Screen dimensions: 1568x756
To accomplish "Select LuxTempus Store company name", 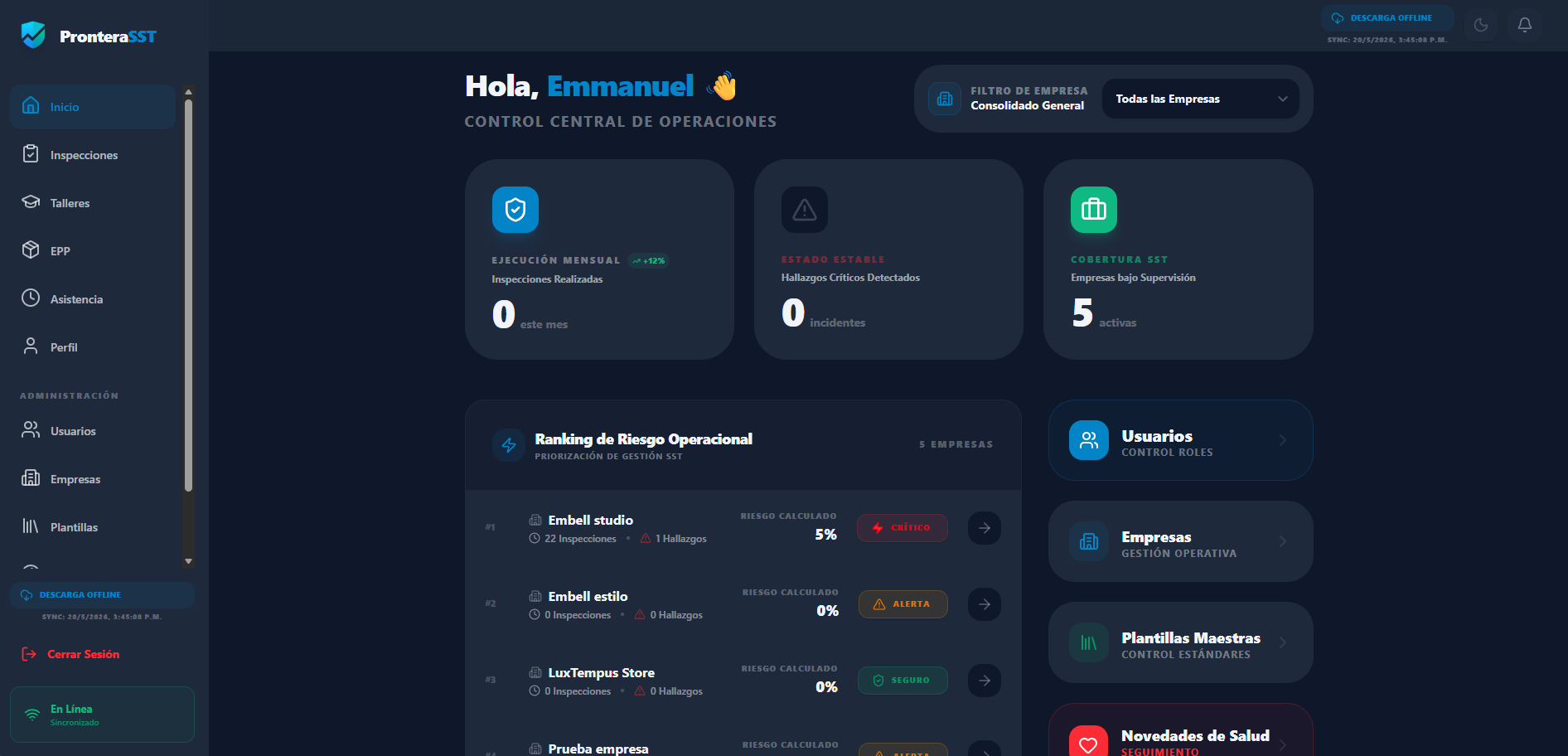I will [x=601, y=672].
